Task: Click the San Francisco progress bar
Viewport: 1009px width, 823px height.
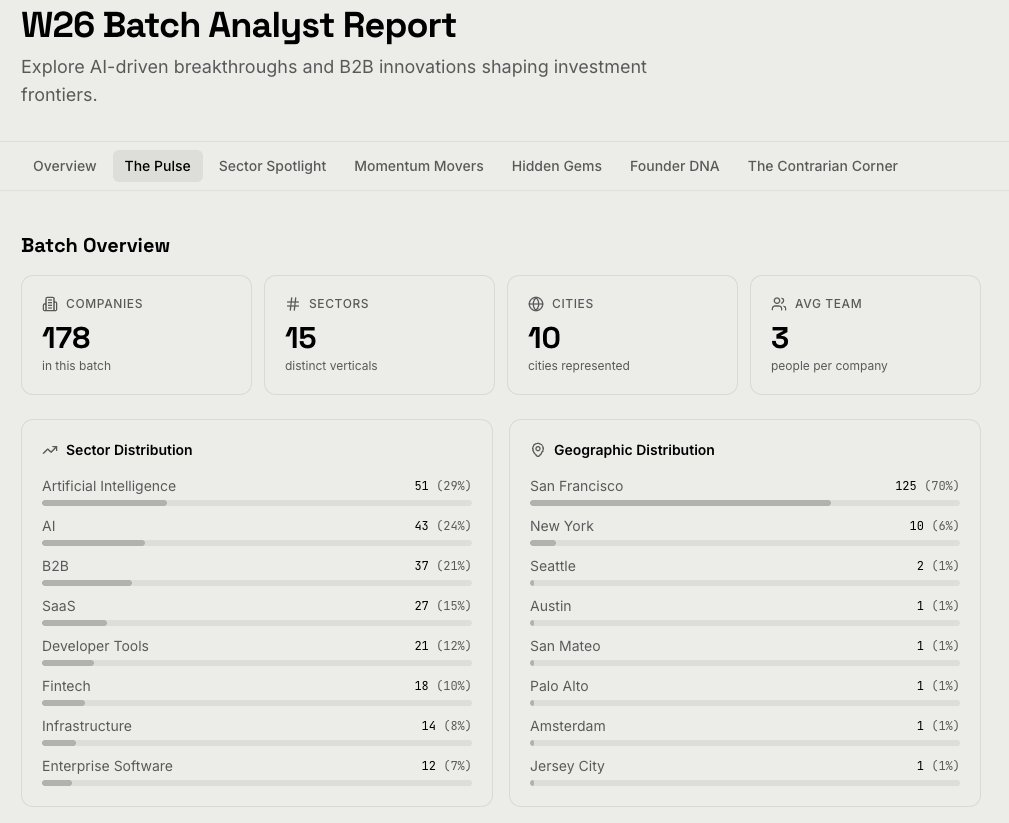Action: 745,503
